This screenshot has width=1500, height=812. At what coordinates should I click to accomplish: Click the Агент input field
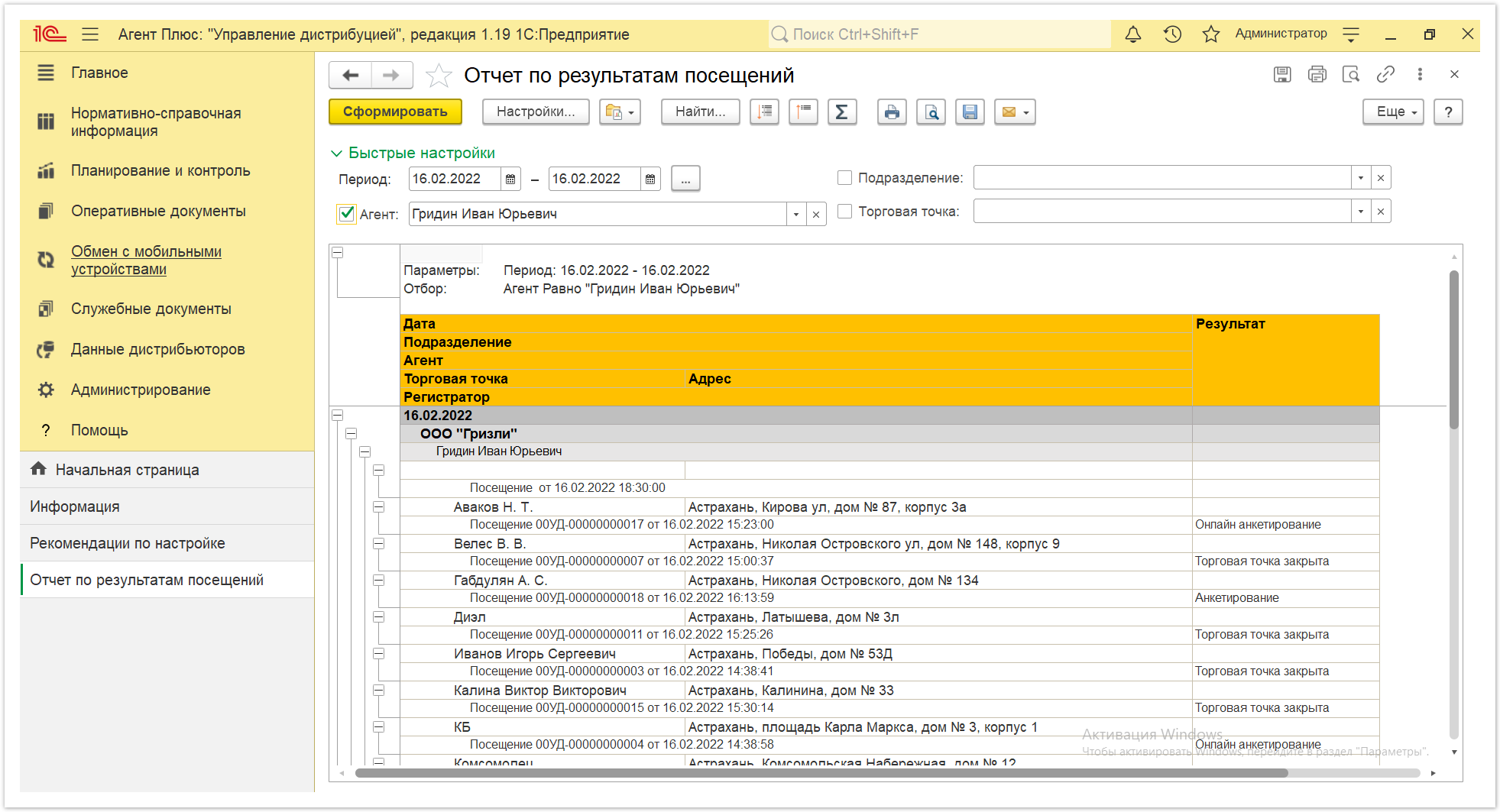(x=598, y=214)
